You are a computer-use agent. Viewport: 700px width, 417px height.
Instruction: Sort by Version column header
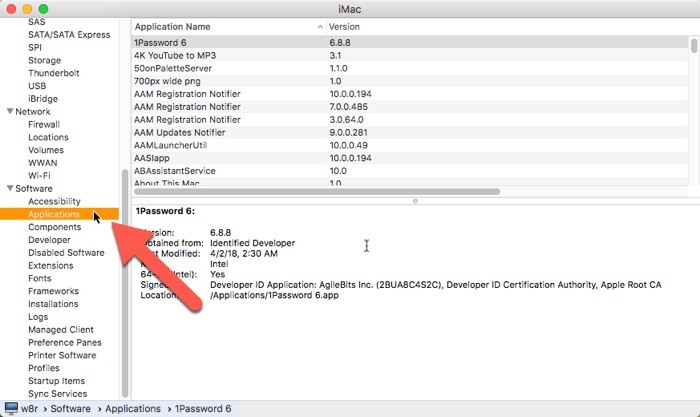[344, 27]
